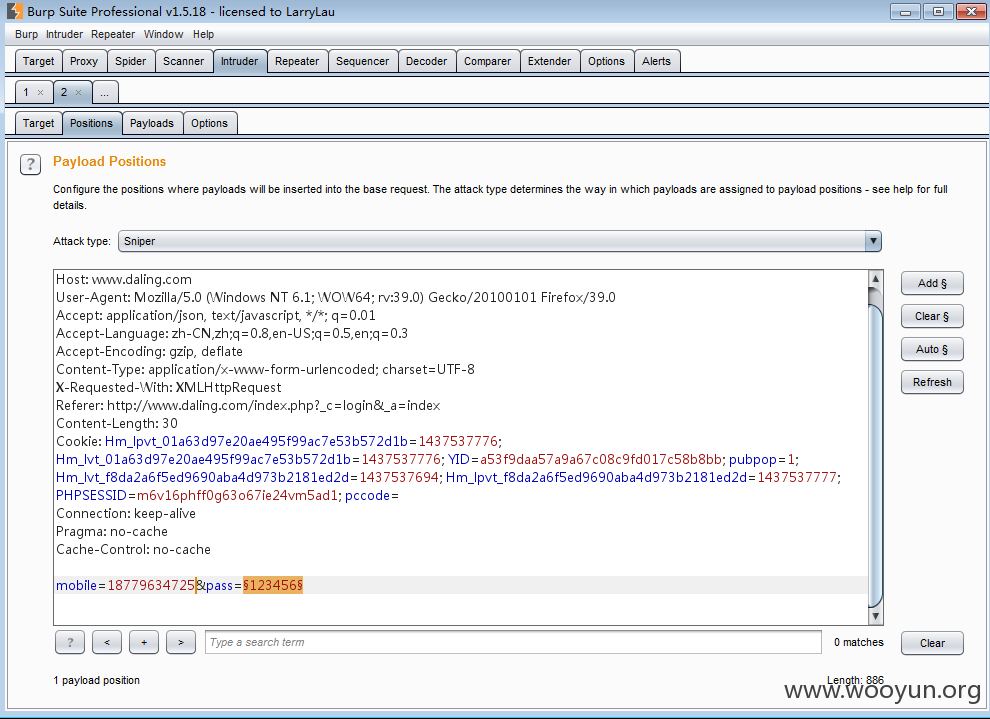The width and height of the screenshot is (990, 719).
Task: Click the X-Requested-With header line
Action: pos(169,387)
